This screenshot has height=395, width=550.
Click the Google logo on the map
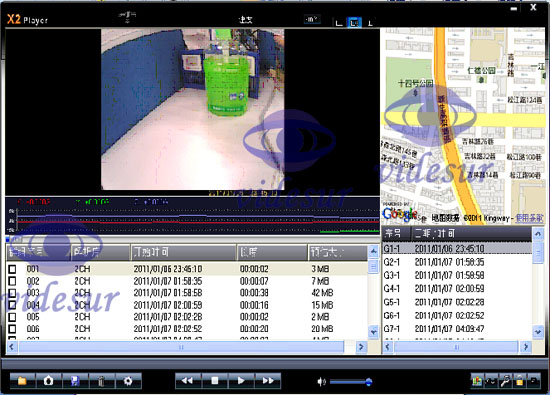coord(400,214)
